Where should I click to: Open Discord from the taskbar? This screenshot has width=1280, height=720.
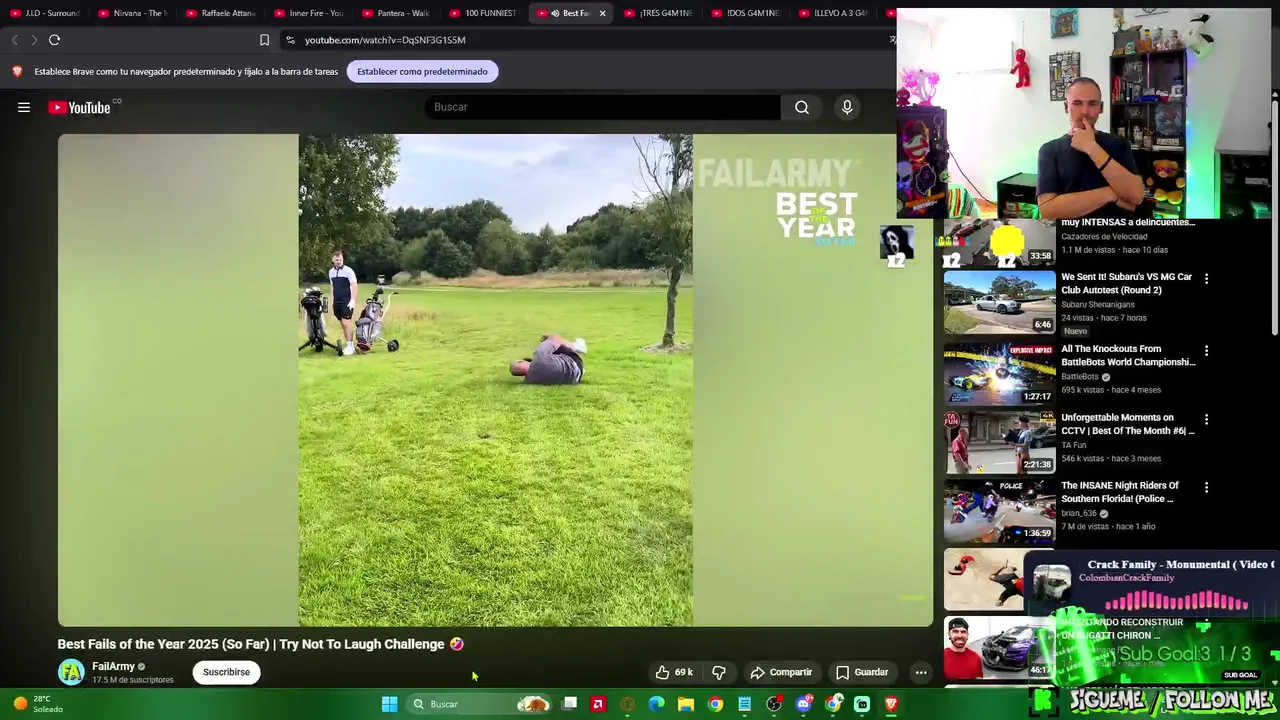803,704
